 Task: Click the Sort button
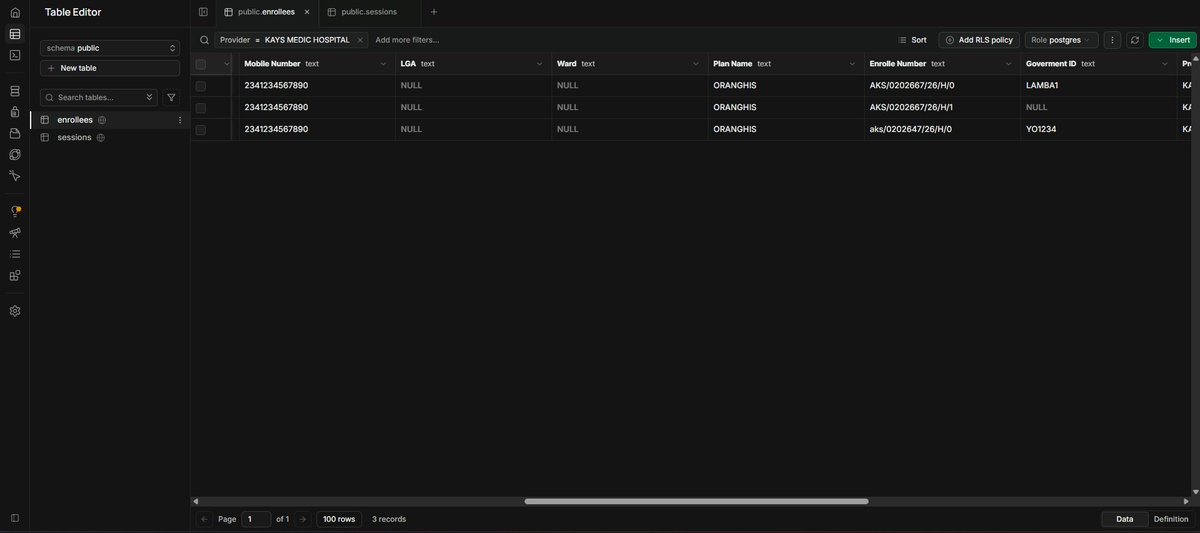tap(913, 40)
